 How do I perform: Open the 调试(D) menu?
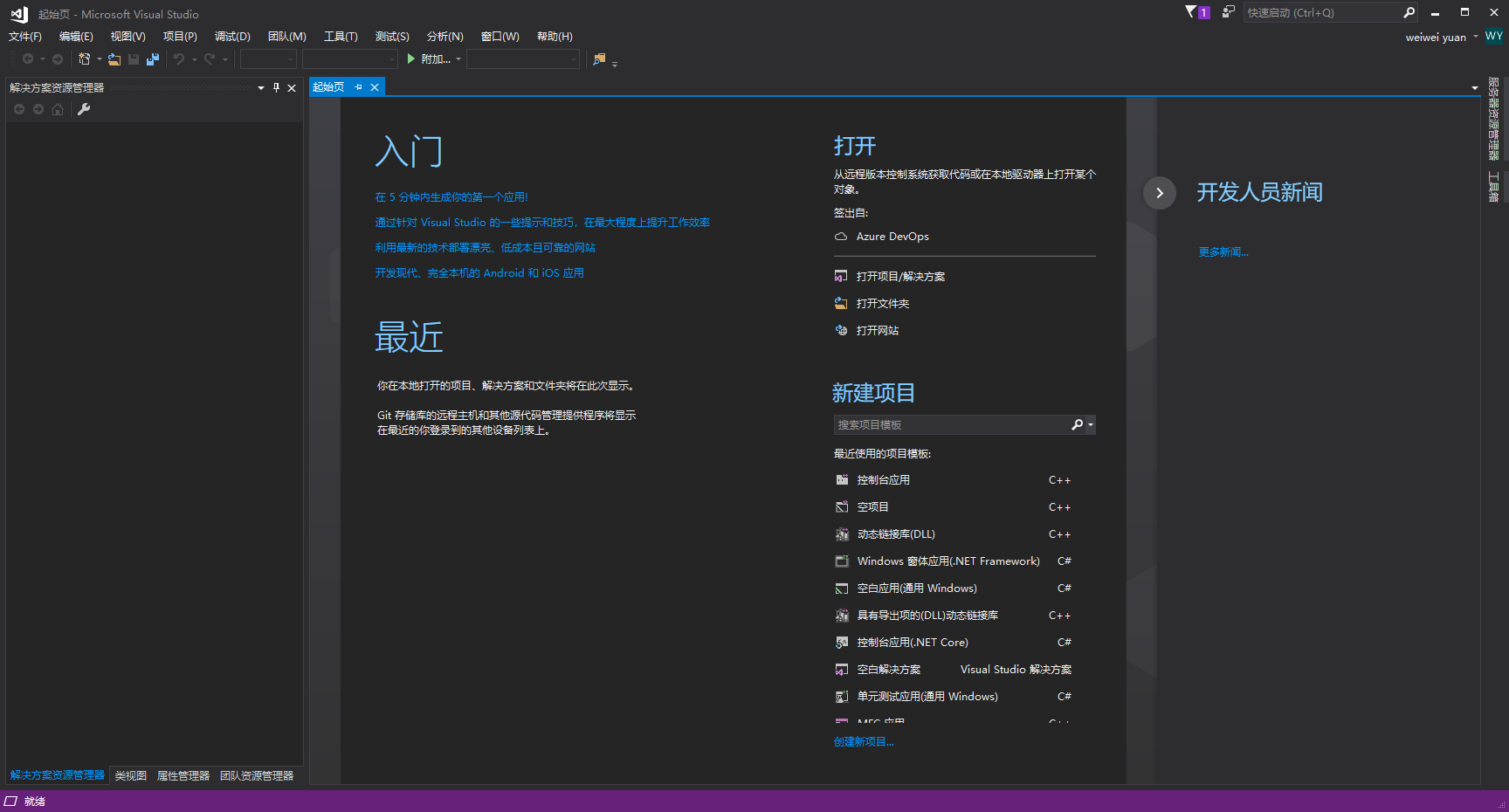click(x=232, y=36)
